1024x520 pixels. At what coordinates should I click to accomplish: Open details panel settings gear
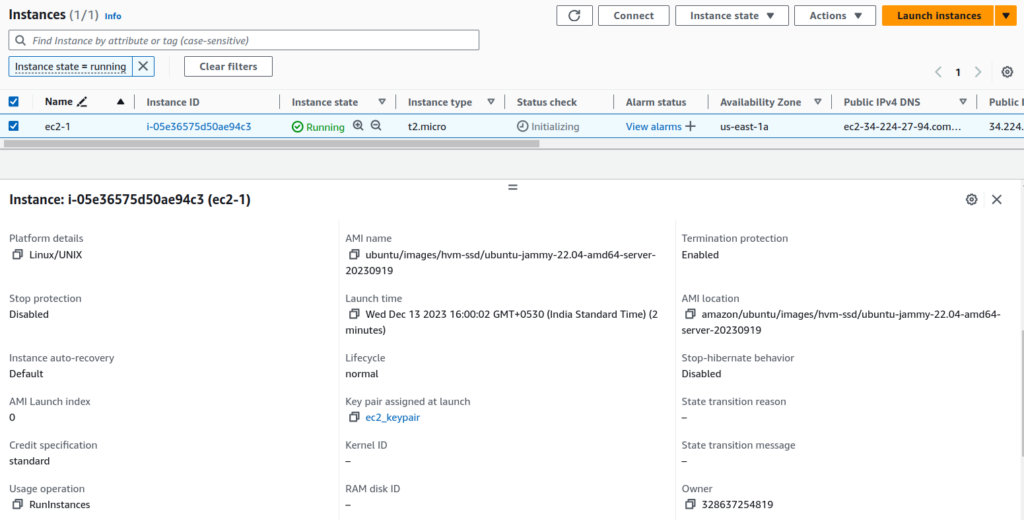[x=971, y=200]
